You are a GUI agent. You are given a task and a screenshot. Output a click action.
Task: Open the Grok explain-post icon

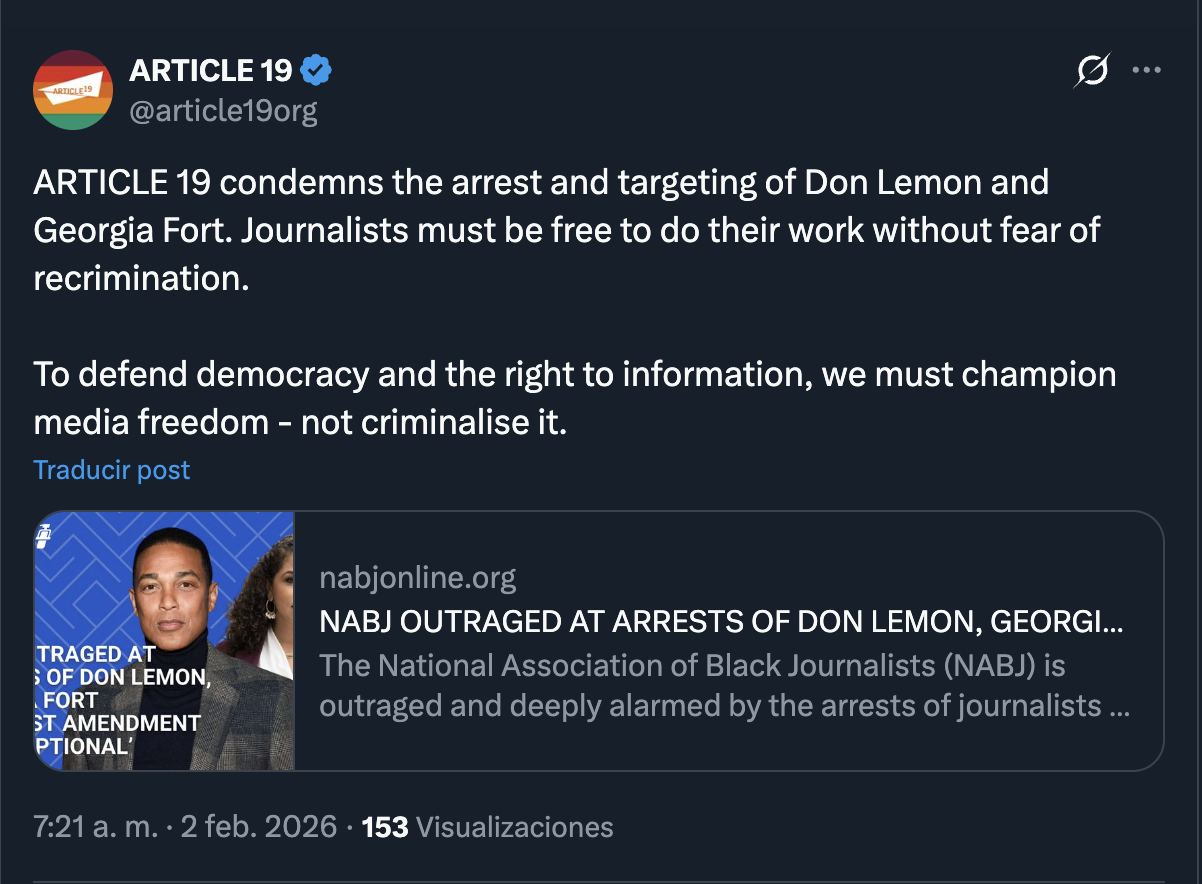click(x=1092, y=71)
